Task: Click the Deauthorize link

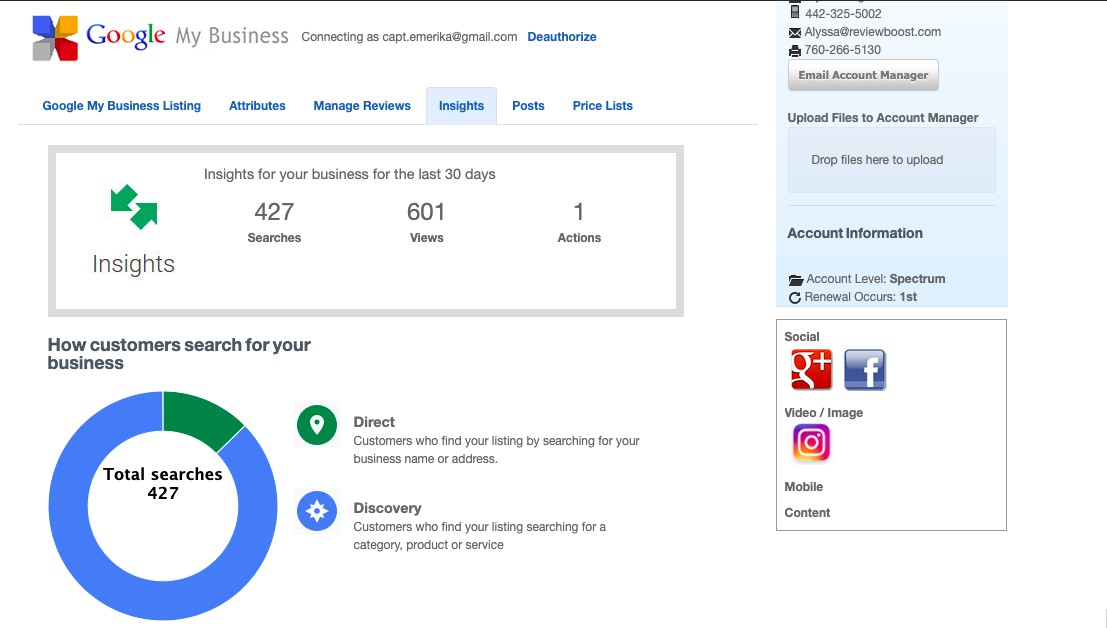Action: [562, 37]
